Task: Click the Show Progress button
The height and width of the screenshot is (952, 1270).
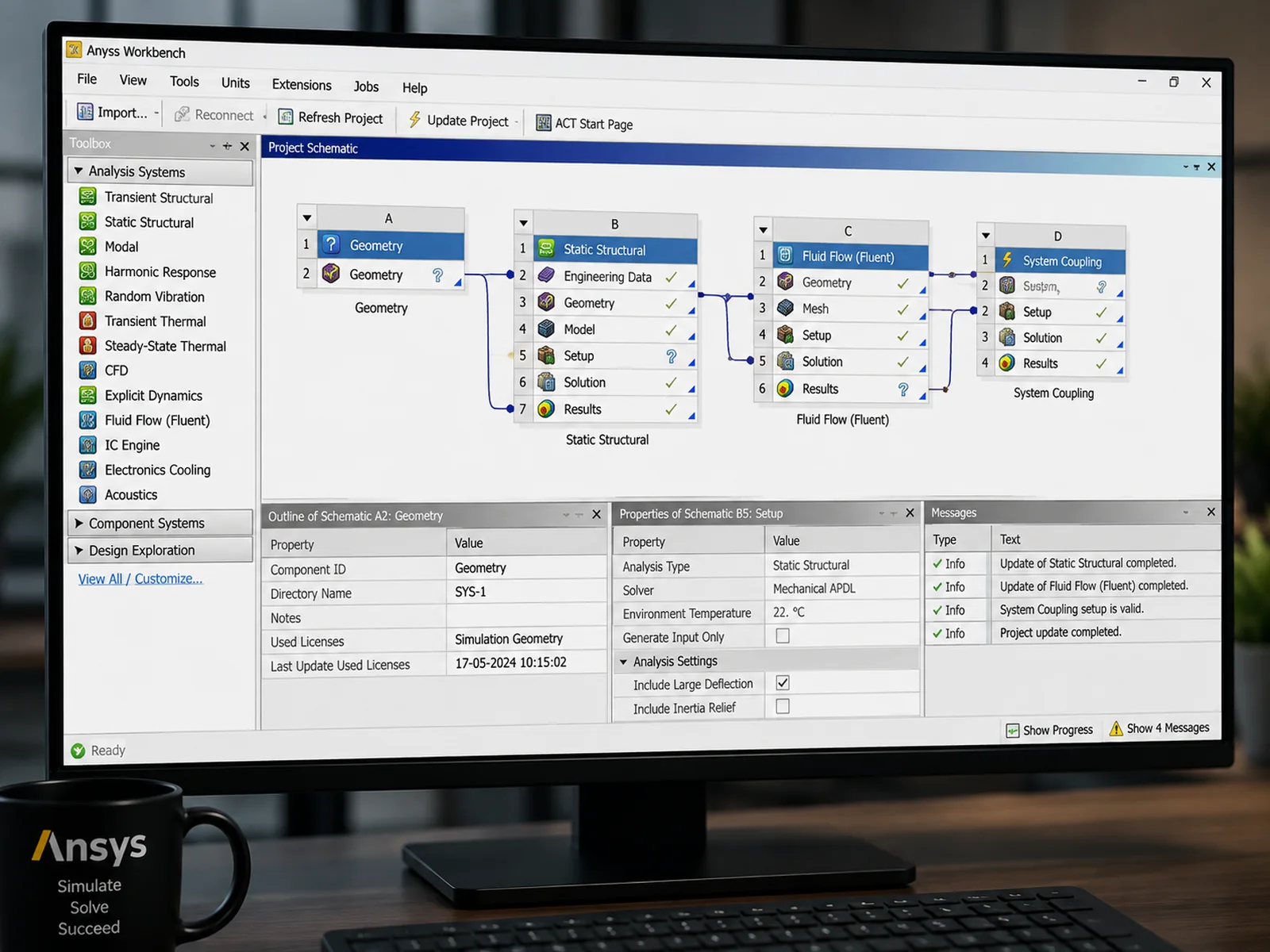Action: (1049, 730)
